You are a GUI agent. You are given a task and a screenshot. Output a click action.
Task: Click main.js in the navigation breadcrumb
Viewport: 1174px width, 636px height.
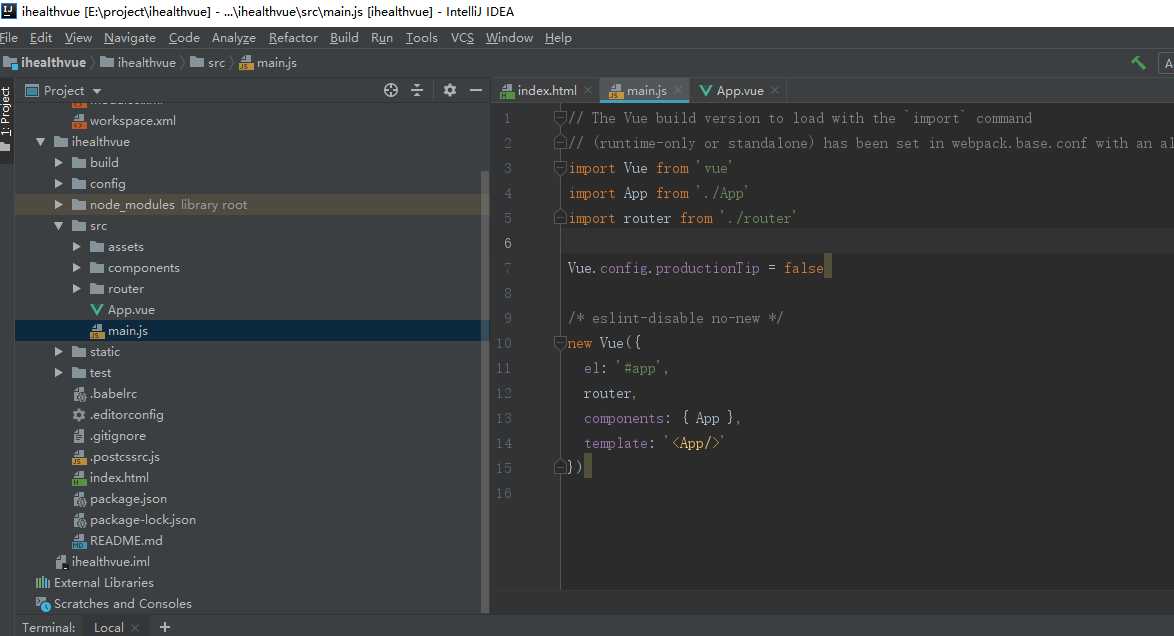click(x=268, y=63)
